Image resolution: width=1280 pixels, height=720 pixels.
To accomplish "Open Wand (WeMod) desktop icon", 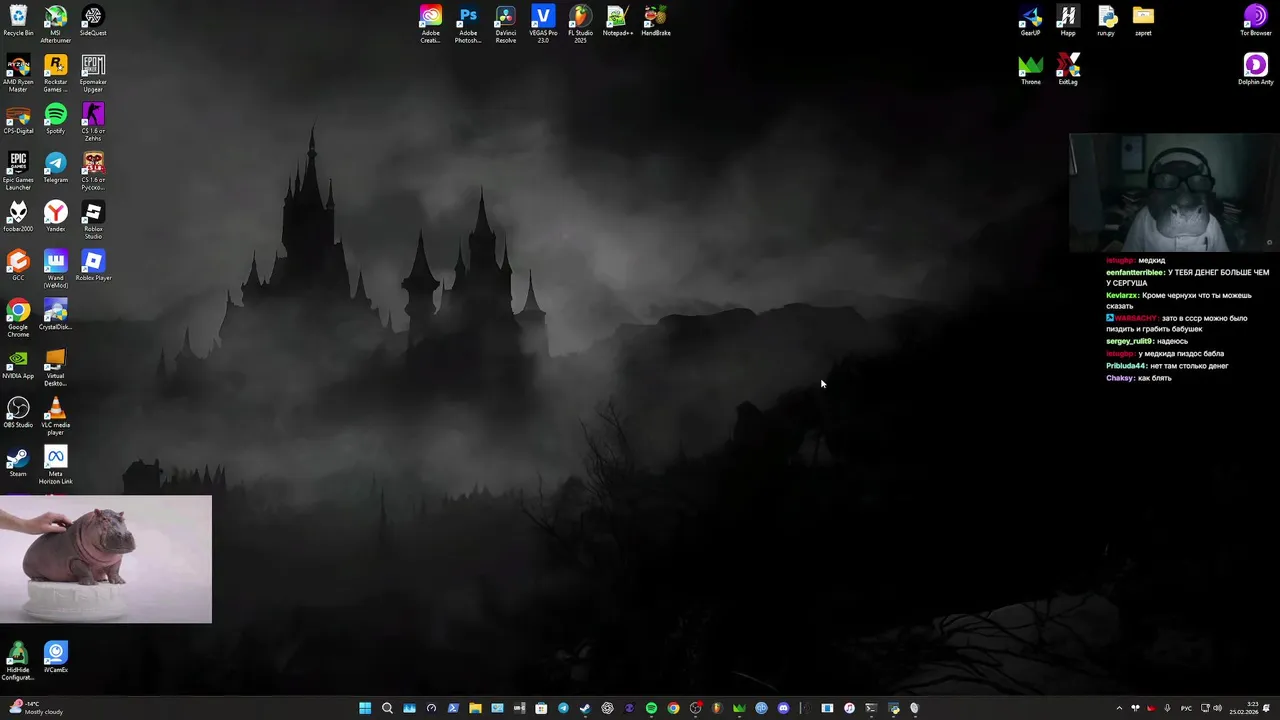I will tap(56, 269).
